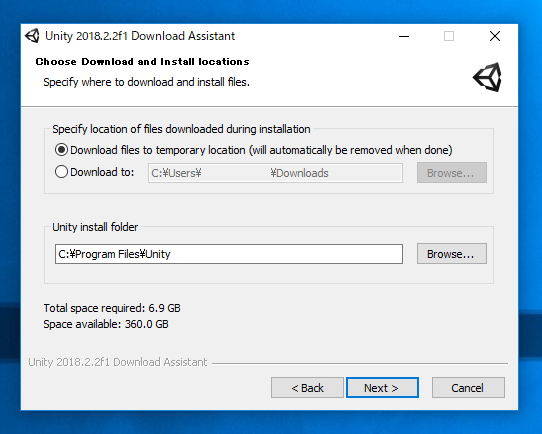Click the footer Unity 2018.2.2f1 Download Assistant label
The width and height of the screenshot is (542, 434).
[x=118, y=362]
